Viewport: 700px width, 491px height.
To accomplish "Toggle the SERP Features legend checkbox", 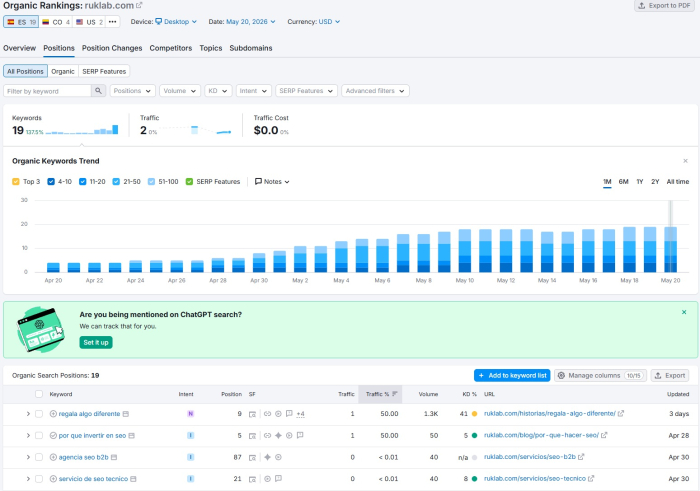I will (x=189, y=182).
